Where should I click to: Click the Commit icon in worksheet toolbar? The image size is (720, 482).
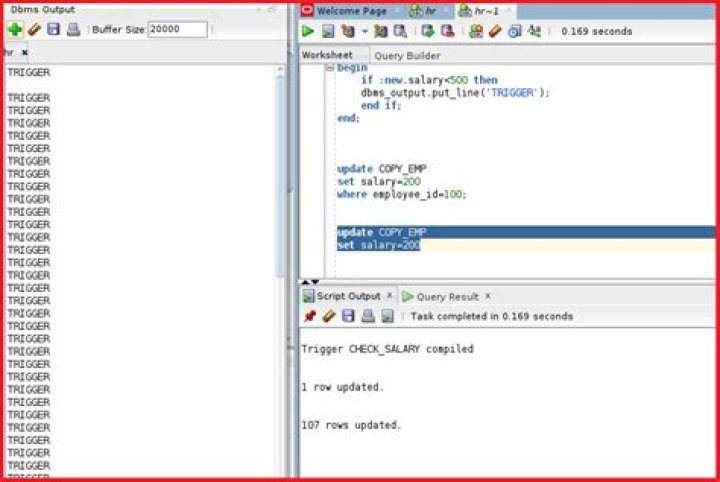pyautogui.click(x=428, y=31)
